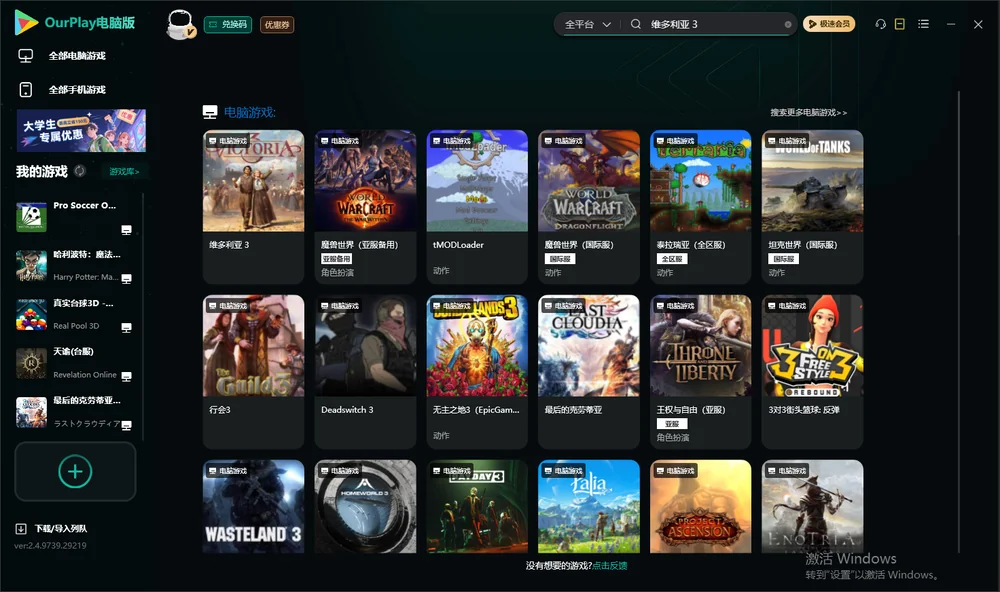This screenshot has height=592, width=1000.
Task: Open the 极速会员 membership button
Action: point(829,24)
